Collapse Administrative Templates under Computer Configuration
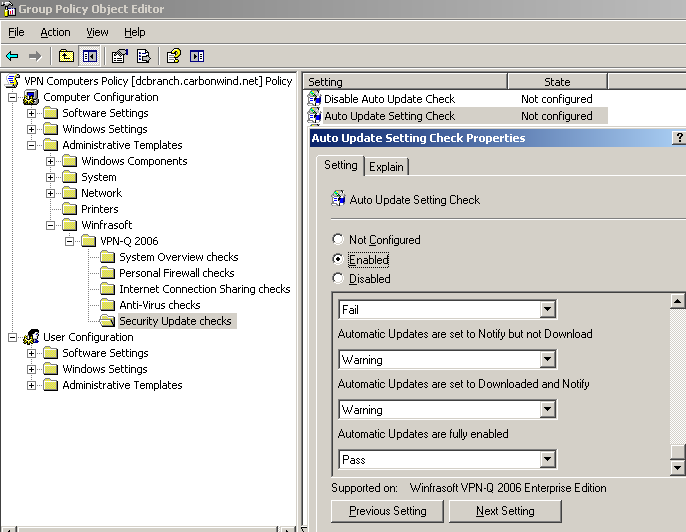Viewport: 686px width, 532px height. [x=32, y=145]
